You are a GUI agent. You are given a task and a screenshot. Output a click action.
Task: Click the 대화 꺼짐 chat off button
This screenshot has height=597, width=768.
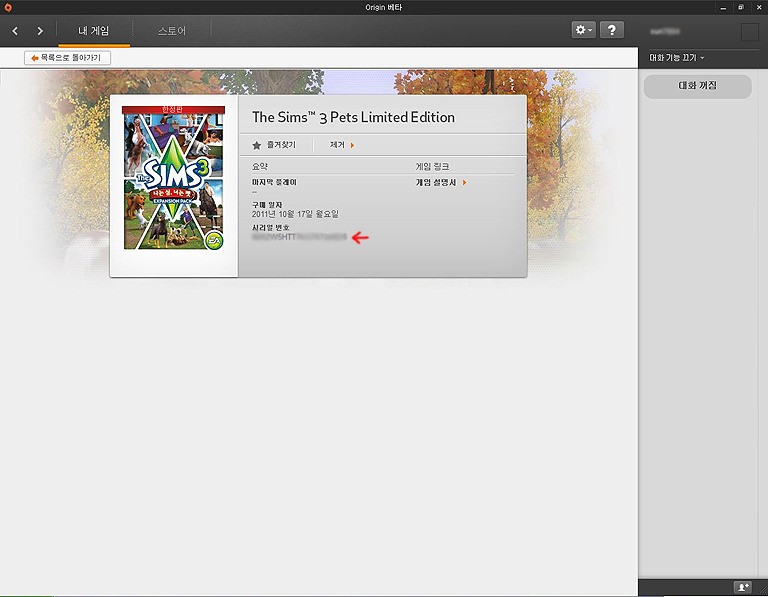697,86
